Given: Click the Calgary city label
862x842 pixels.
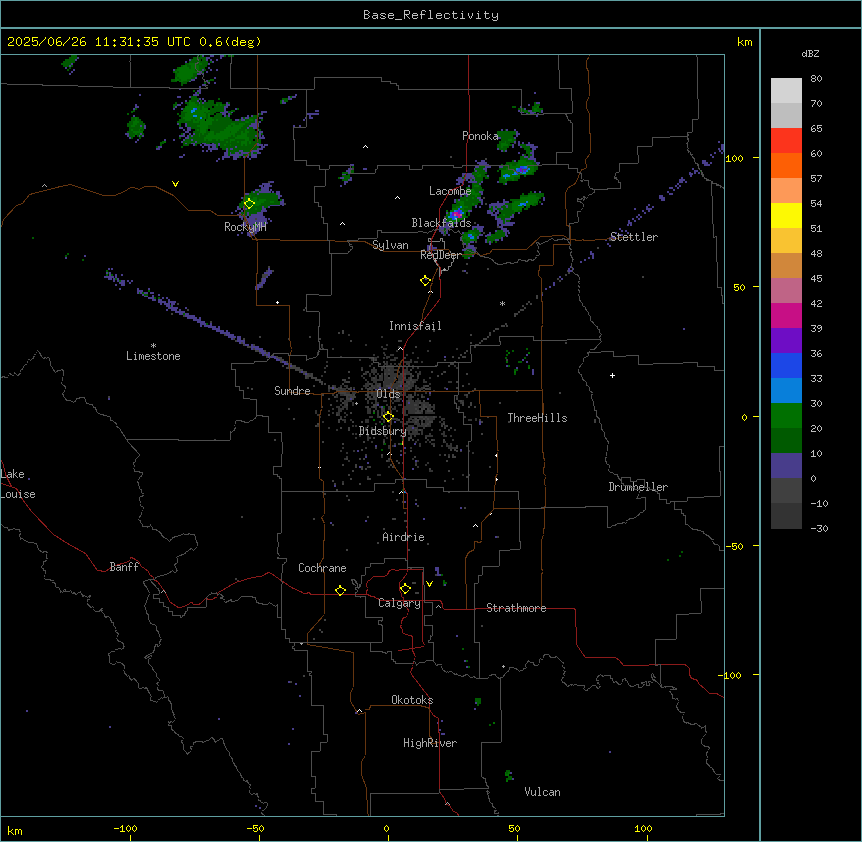Looking at the screenshot, I should point(399,603).
